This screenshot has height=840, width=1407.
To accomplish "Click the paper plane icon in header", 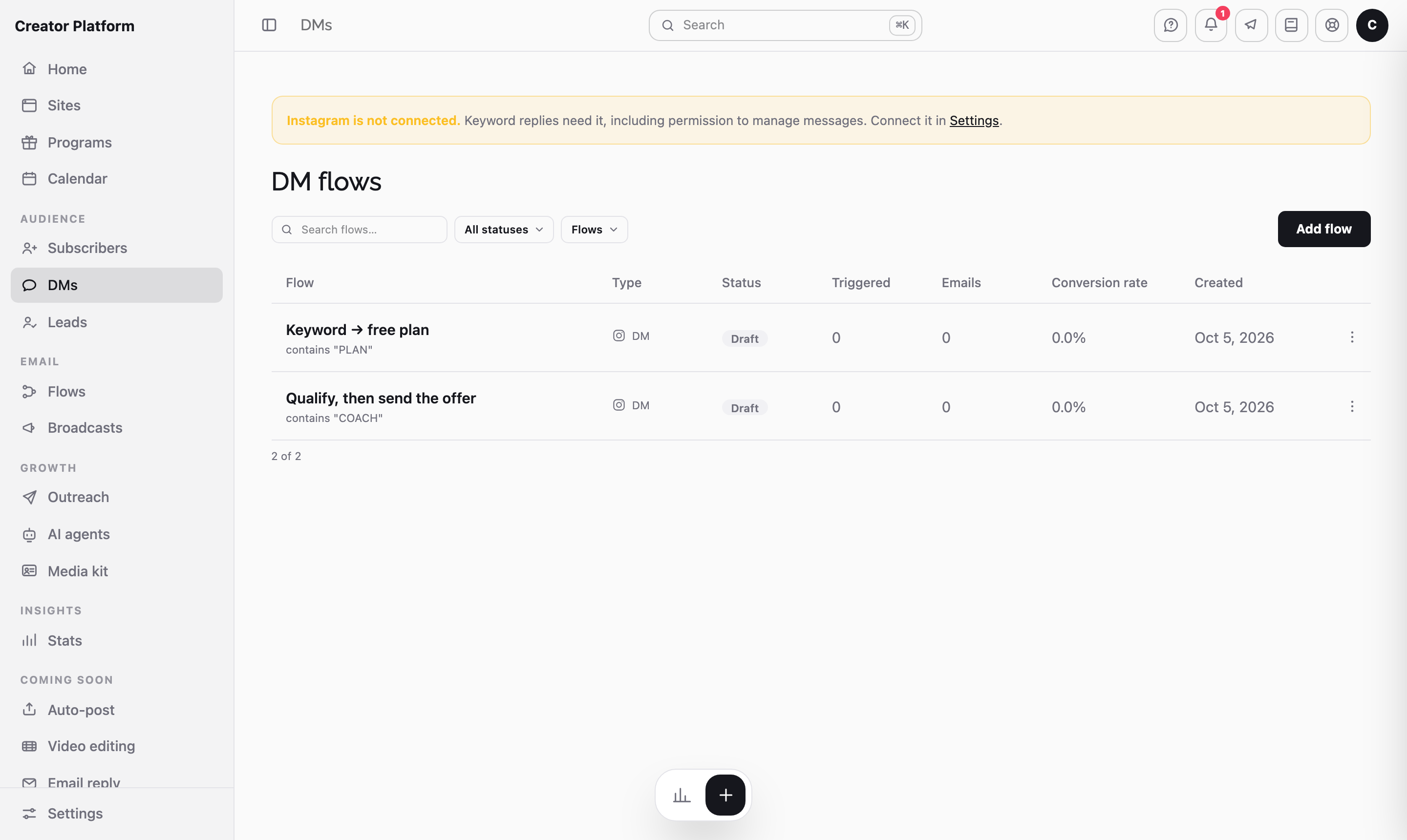I will click(1251, 25).
